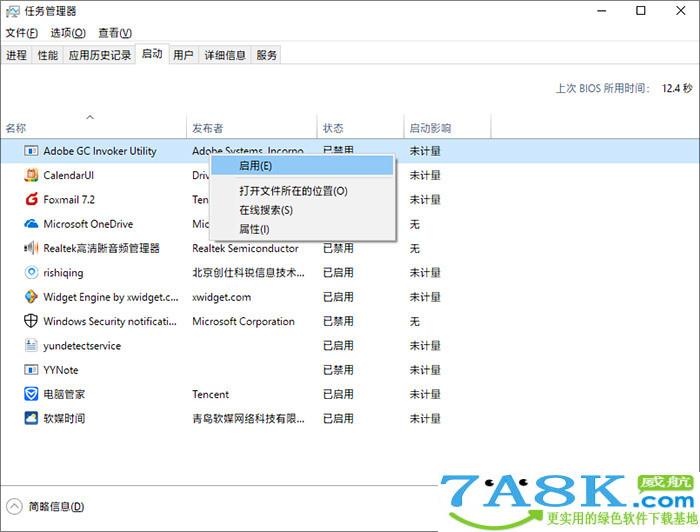Select the YYNote row name
Image resolution: width=700 pixels, height=532 pixels.
pos(61,370)
